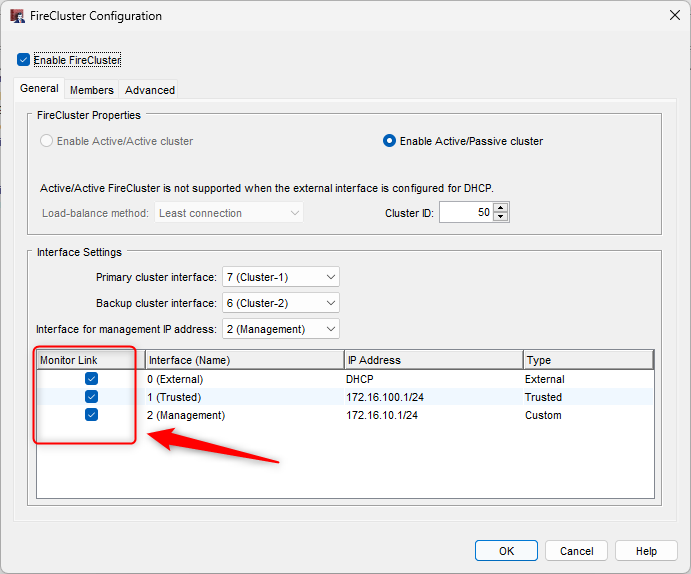691x574 pixels.
Task: Click the Custom type cell
Action: 543,415
